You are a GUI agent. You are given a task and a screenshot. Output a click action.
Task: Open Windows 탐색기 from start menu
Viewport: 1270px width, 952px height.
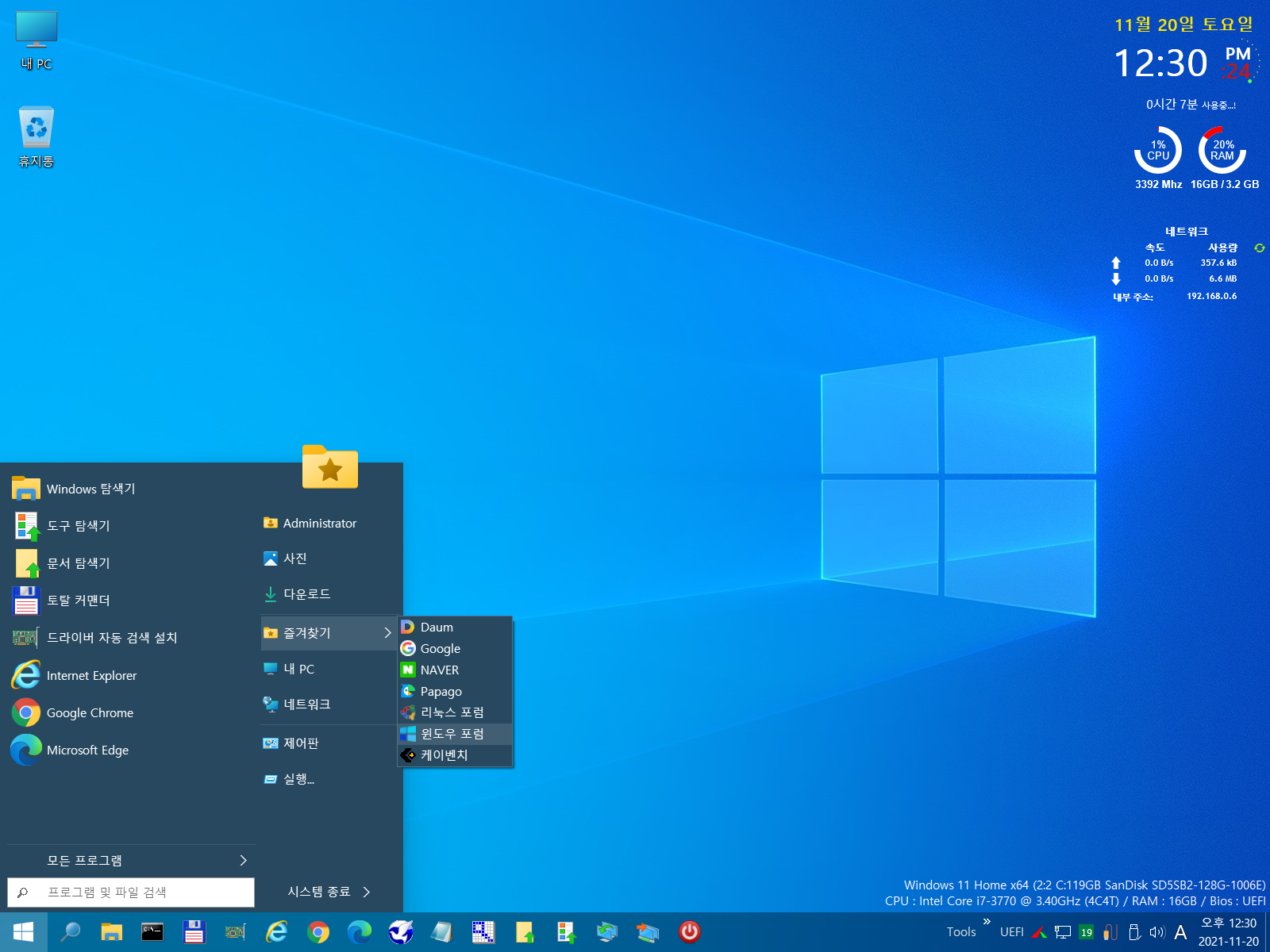click(x=131, y=489)
